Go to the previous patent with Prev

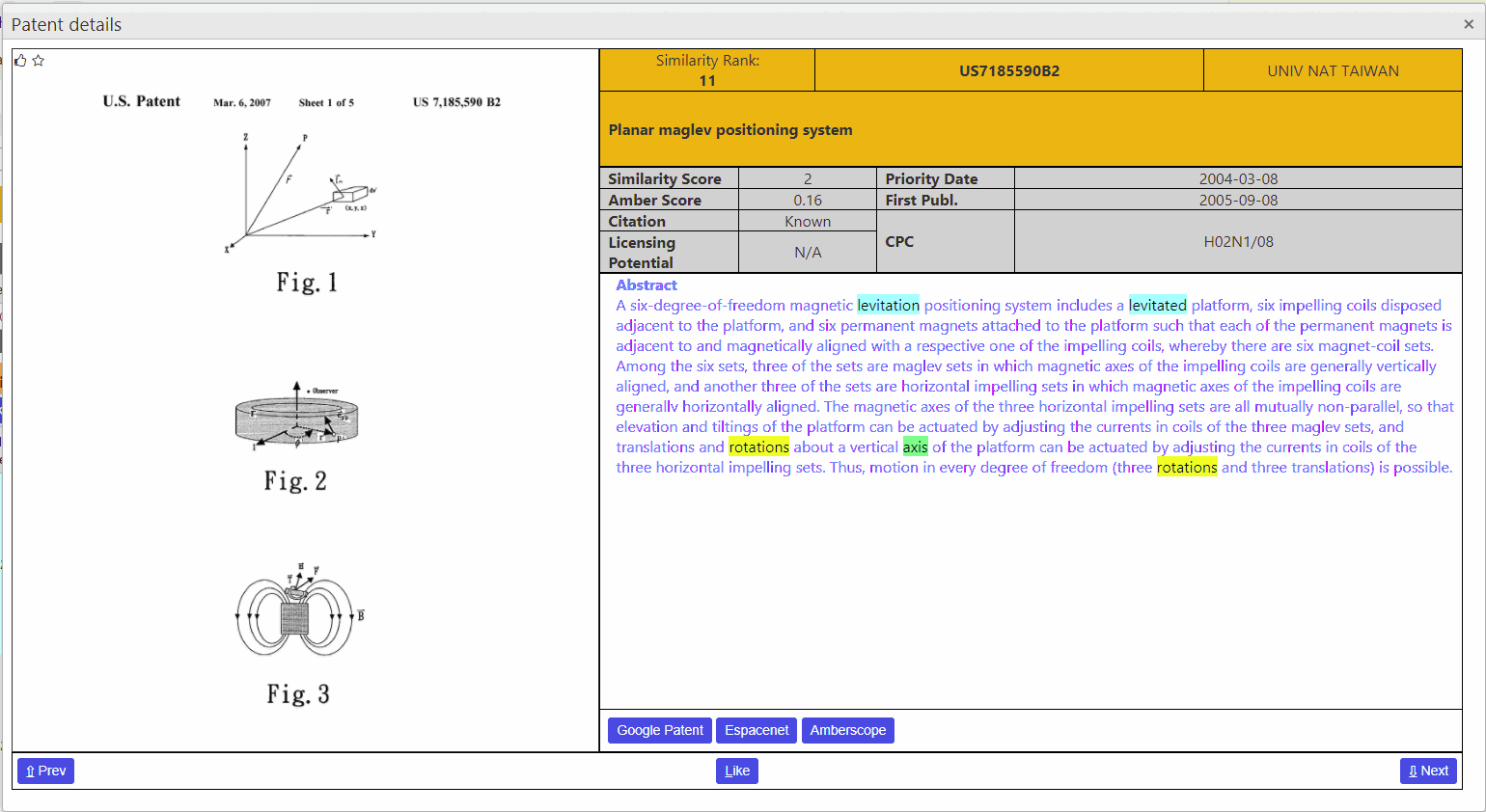pos(45,771)
